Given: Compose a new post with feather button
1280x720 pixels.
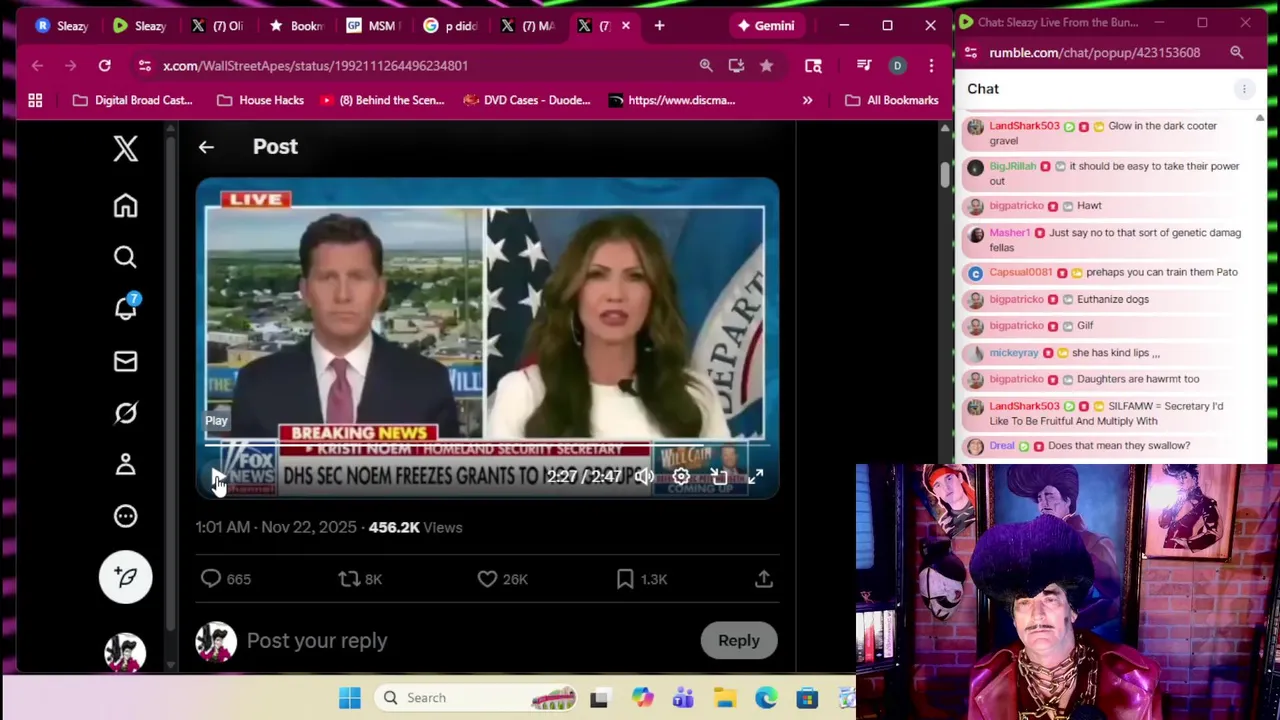Looking at the screenshot, I should pos(125,577).
